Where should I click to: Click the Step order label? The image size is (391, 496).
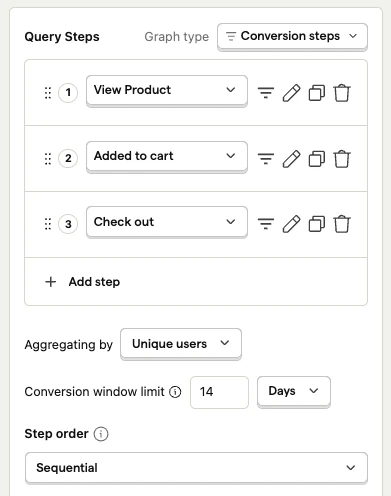tap(56, 434)
